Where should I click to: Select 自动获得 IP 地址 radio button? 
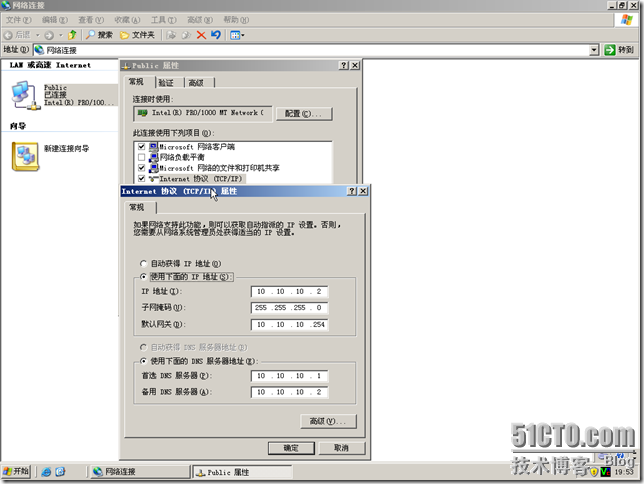(143, 263)
